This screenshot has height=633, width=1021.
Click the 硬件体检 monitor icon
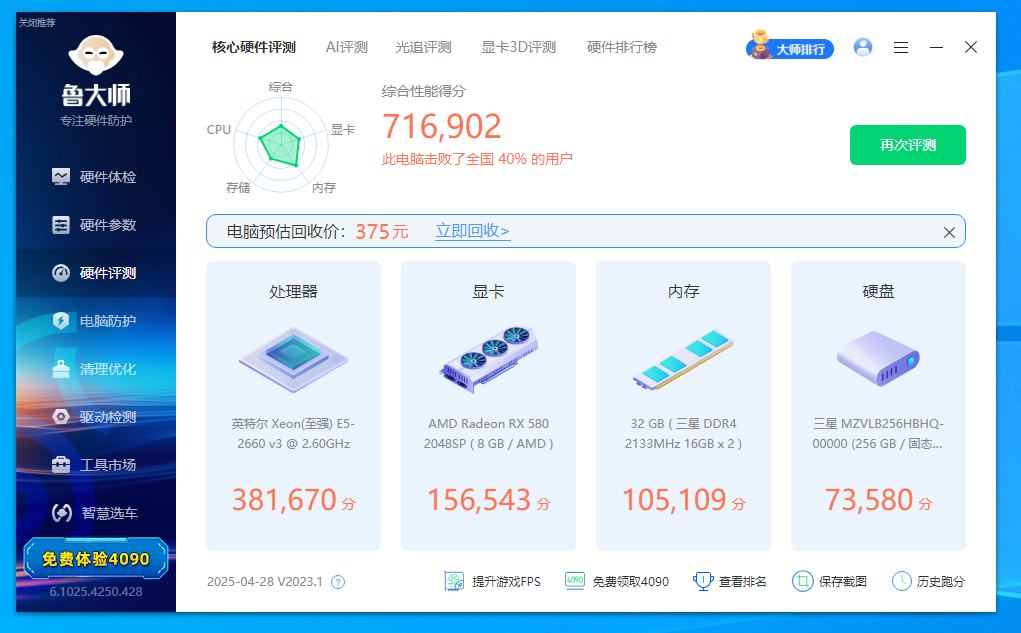[x=61, y=177]
